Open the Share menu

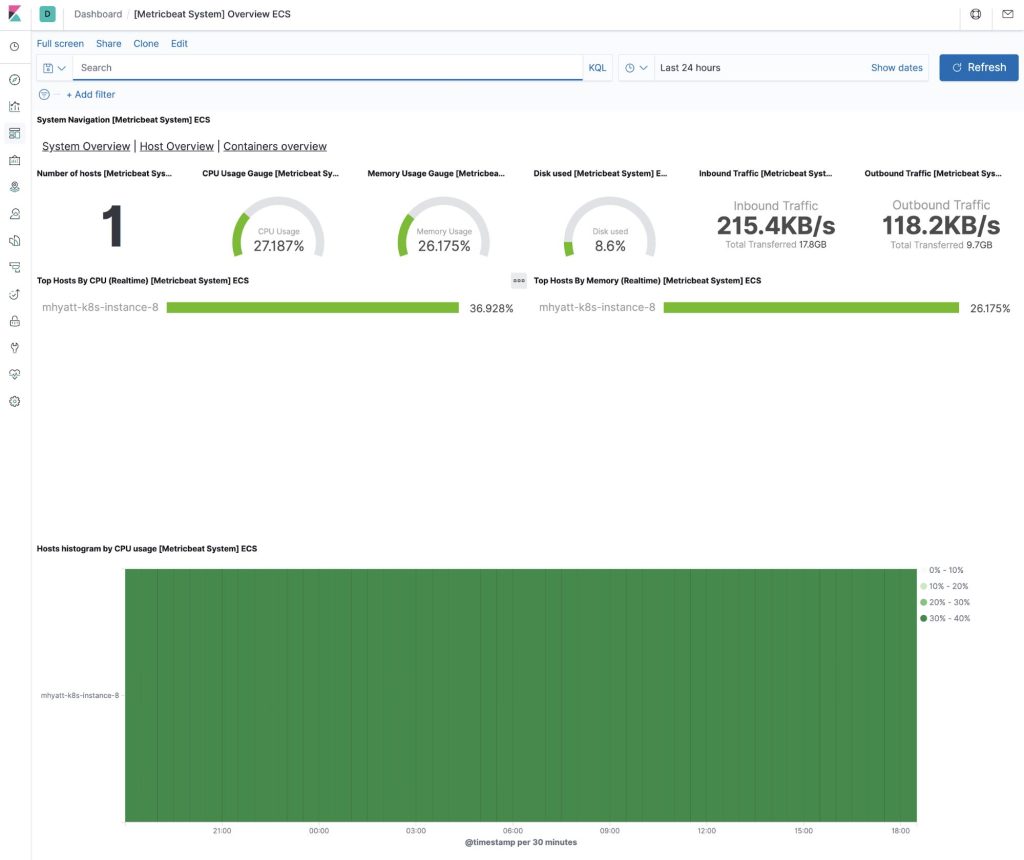(108, 44)
